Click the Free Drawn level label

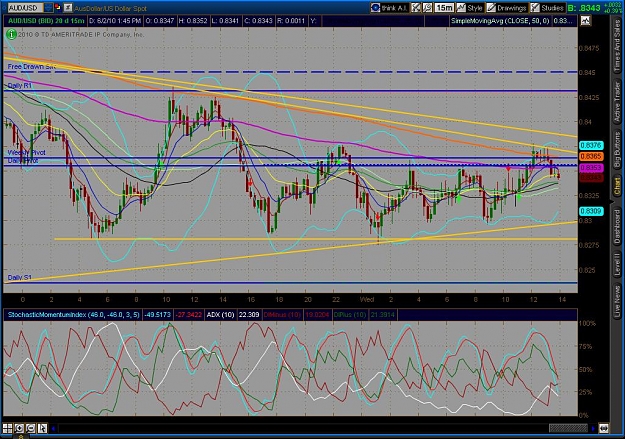[x=31, y=67]
